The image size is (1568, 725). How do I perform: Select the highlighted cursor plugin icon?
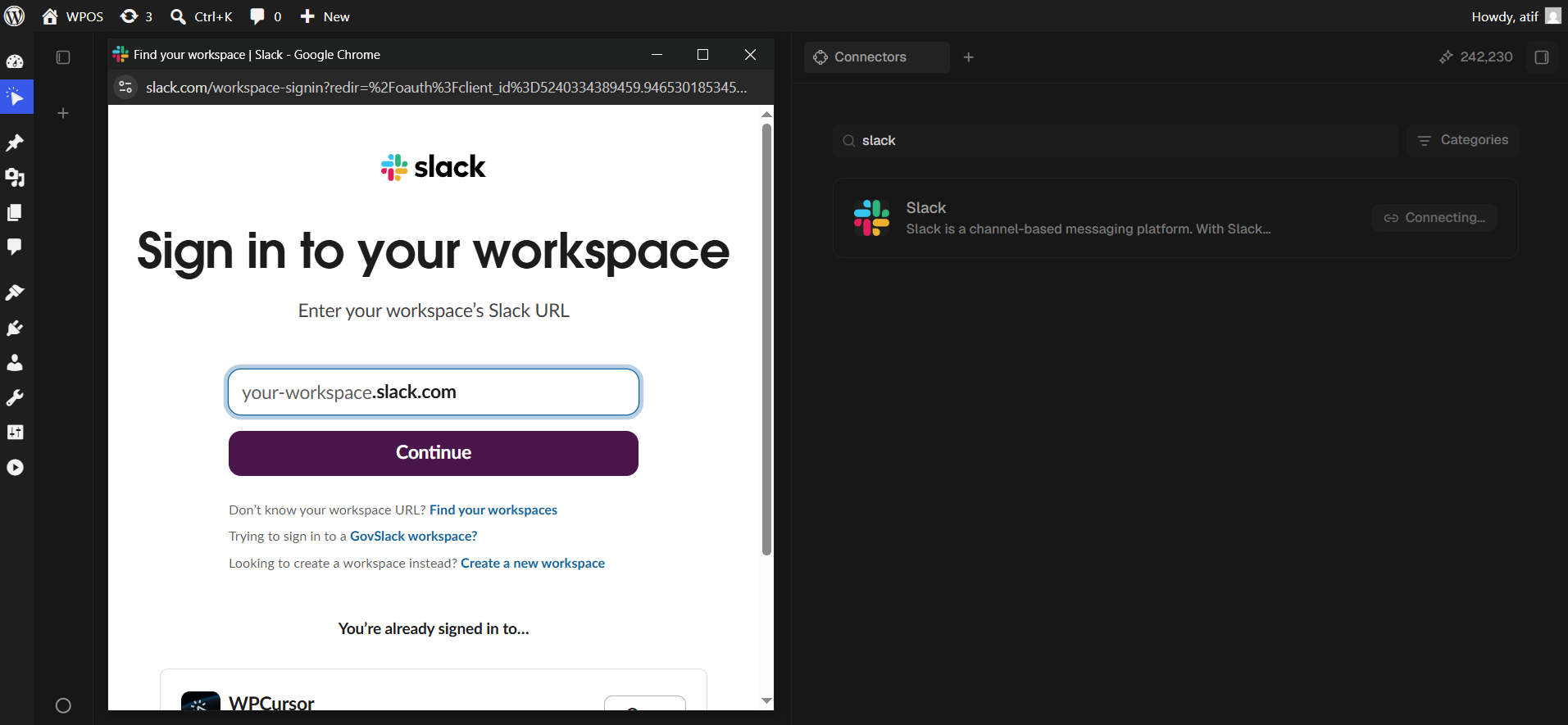click(16, 97)
